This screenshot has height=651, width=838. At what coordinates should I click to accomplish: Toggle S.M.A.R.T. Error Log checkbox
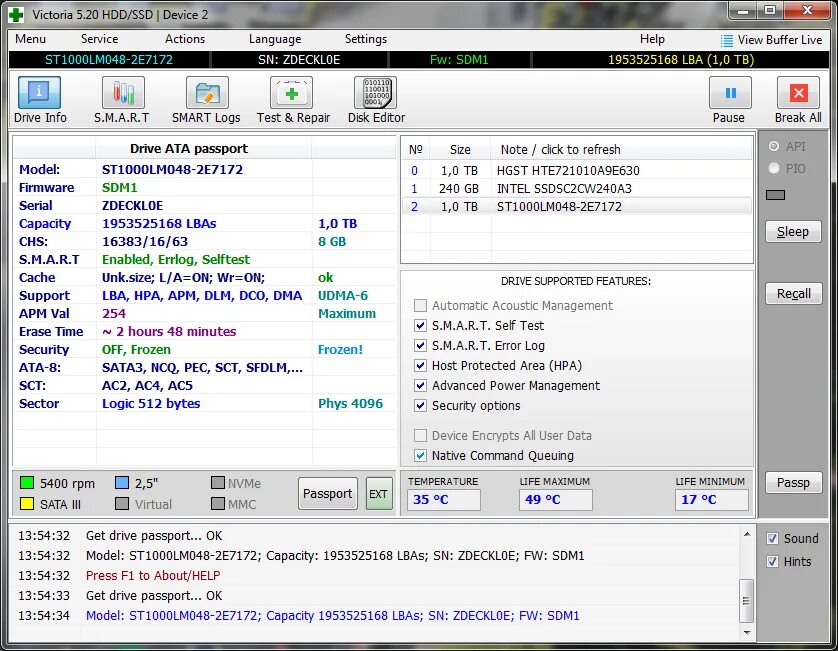[421, 345]
